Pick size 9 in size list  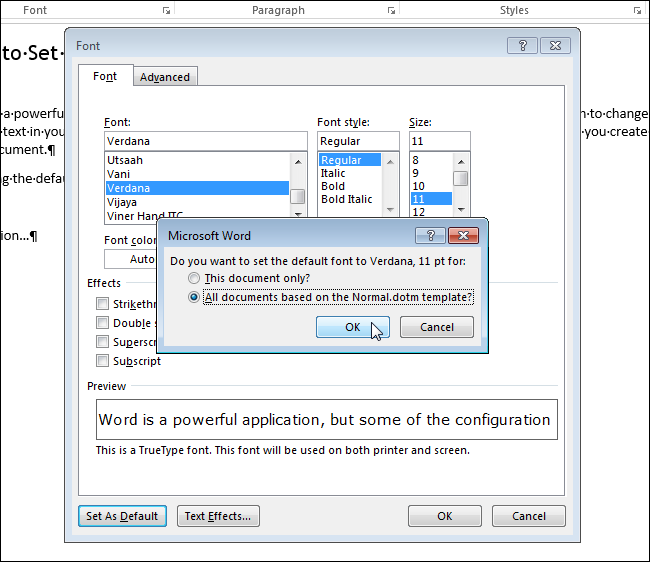[431, 173]
